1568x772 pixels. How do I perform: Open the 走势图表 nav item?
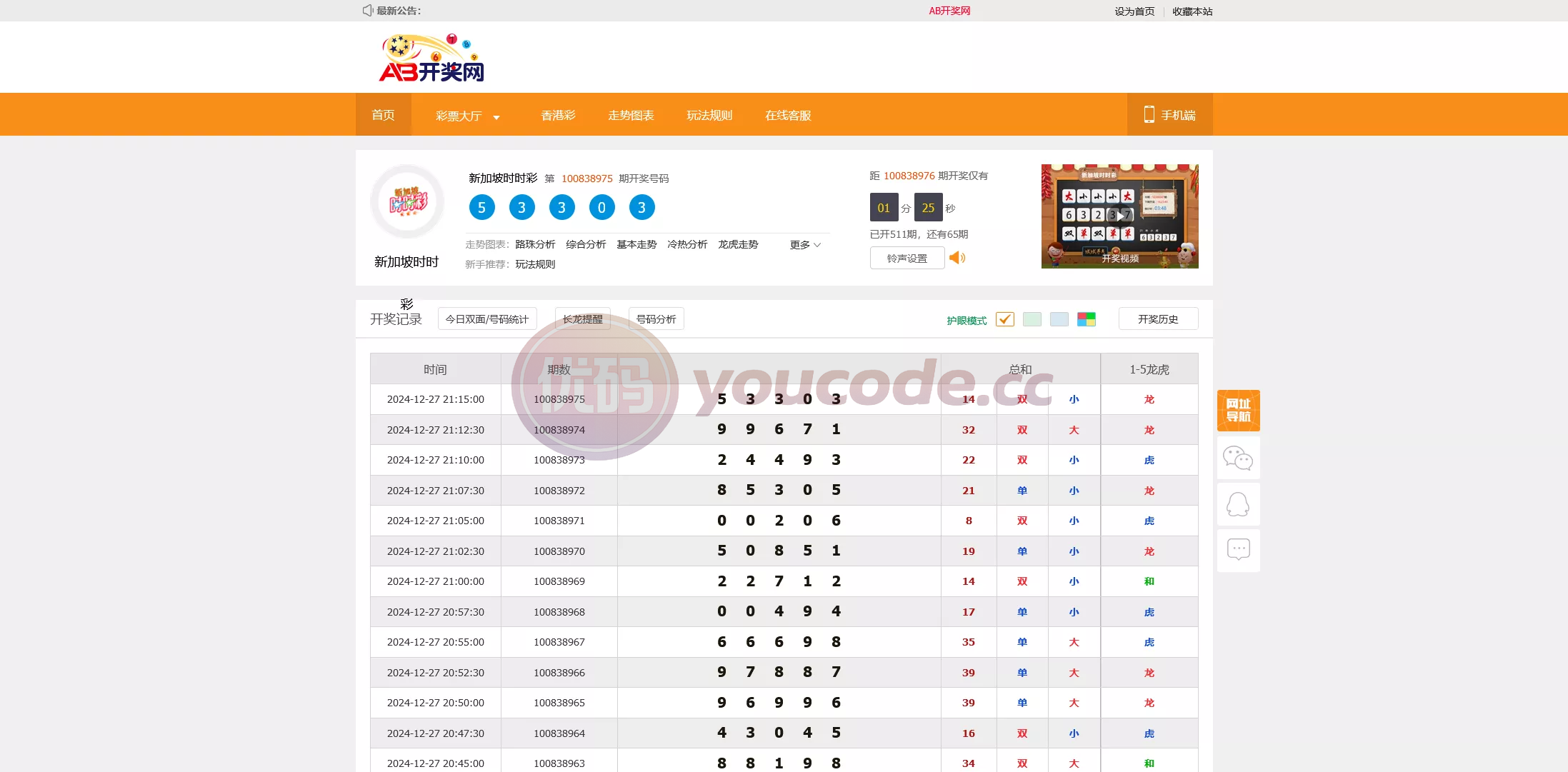[x=631, y=116]
